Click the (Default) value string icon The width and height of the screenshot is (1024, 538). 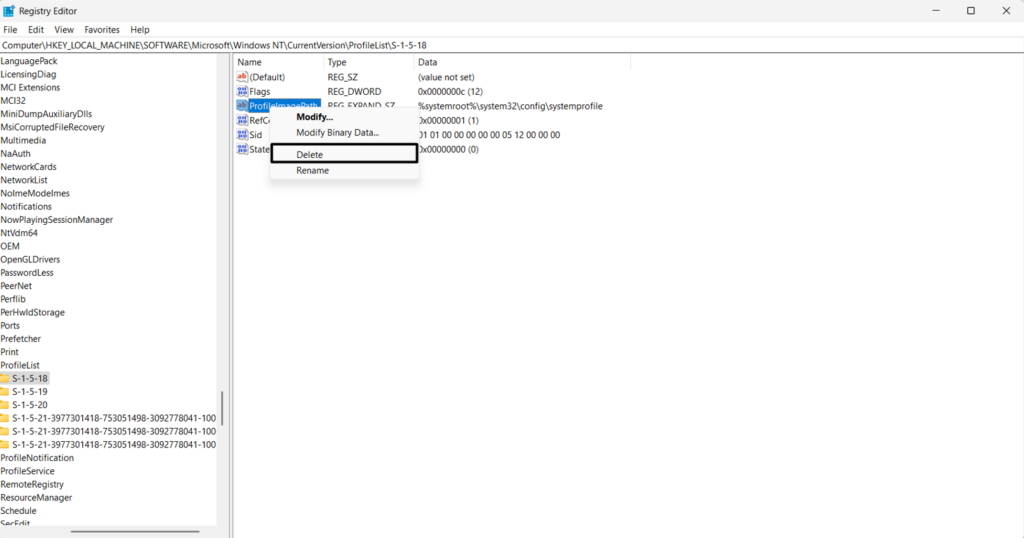pos(242,76)
